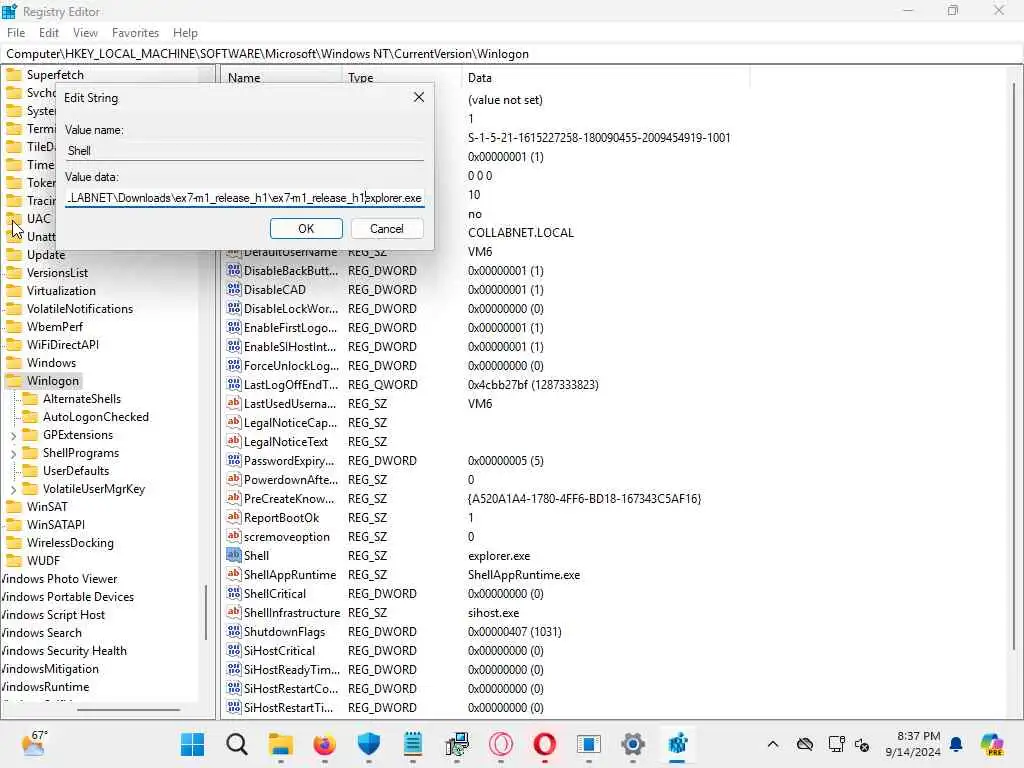The image size is (1024, 768).
Task: Click the Superfetch folder icon
Action: pos(14,74)
